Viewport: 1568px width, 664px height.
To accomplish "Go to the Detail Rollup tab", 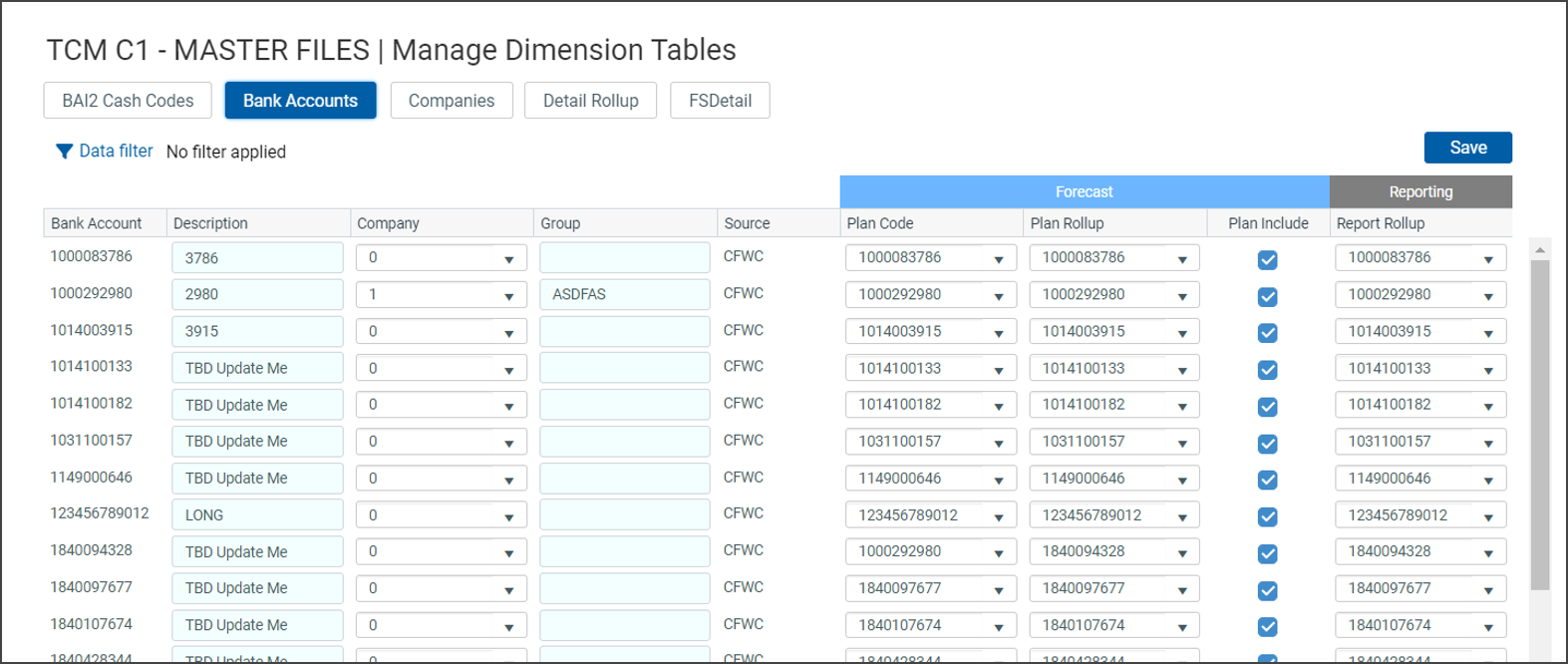I will click(591, 101).
